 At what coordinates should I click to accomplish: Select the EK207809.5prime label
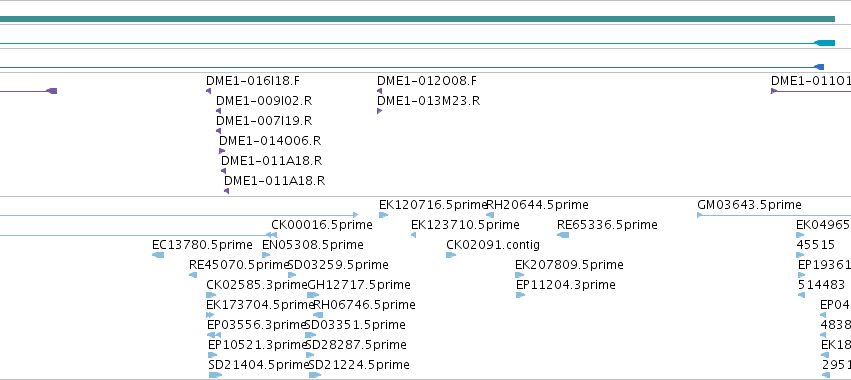click(569, 265)
